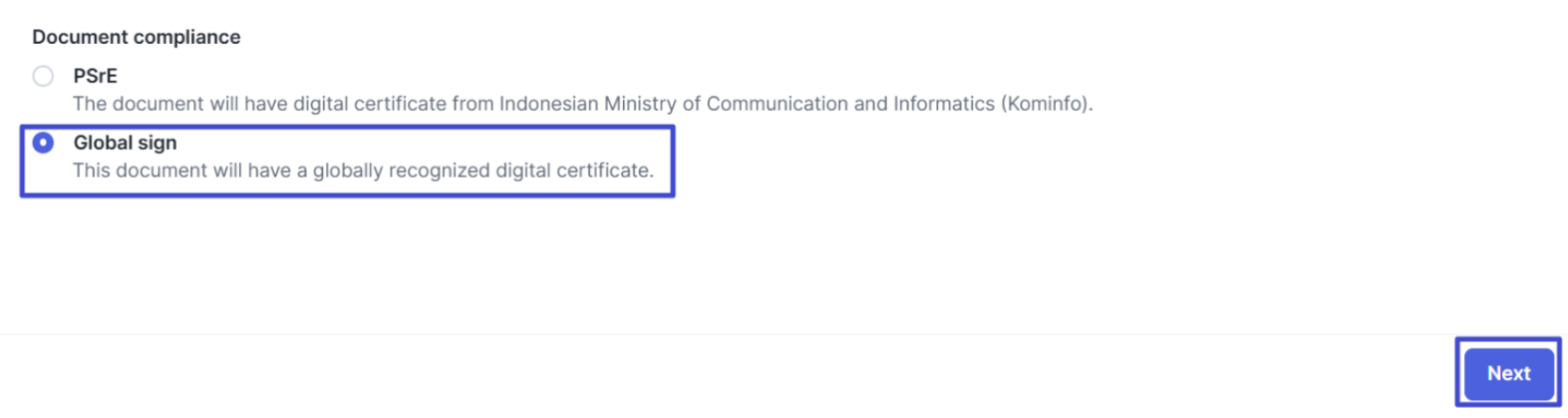The height and width of the screenshot is (418, 1568).
Task: Click the Document compliance heading
Action: tap(136, 37)
